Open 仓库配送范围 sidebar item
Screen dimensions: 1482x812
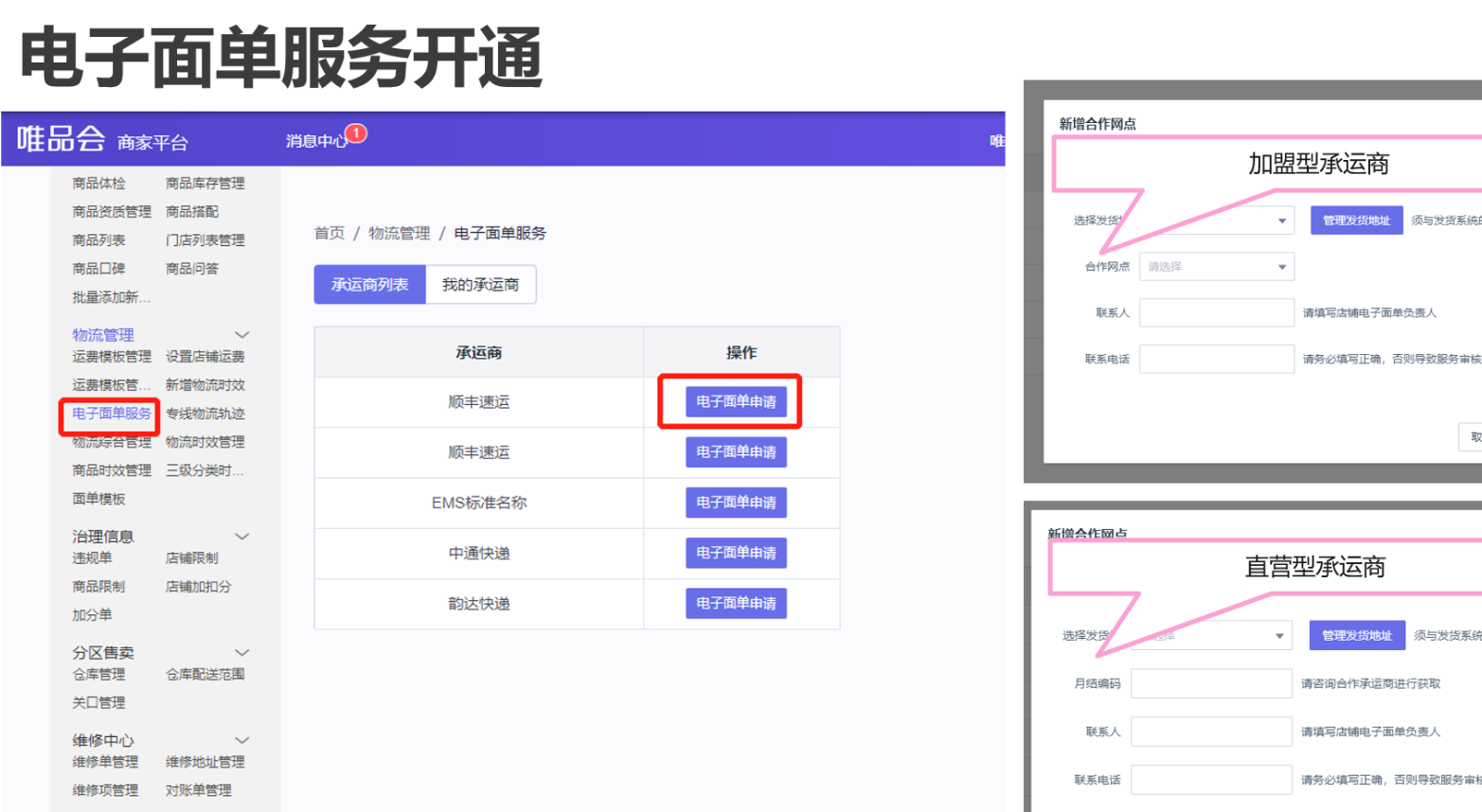pyautogui.click(x=205, y=675)
